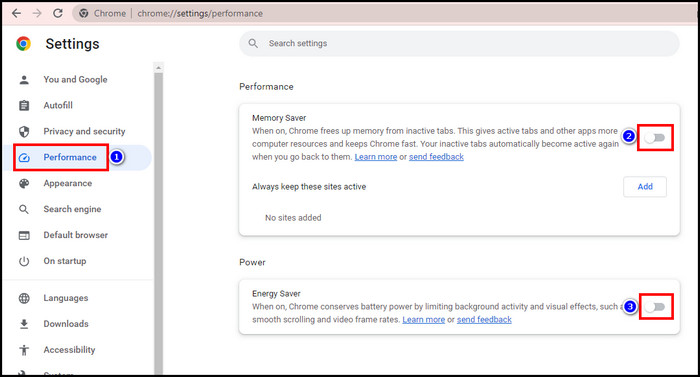Click the window icon for Default browser

[24, 235]
